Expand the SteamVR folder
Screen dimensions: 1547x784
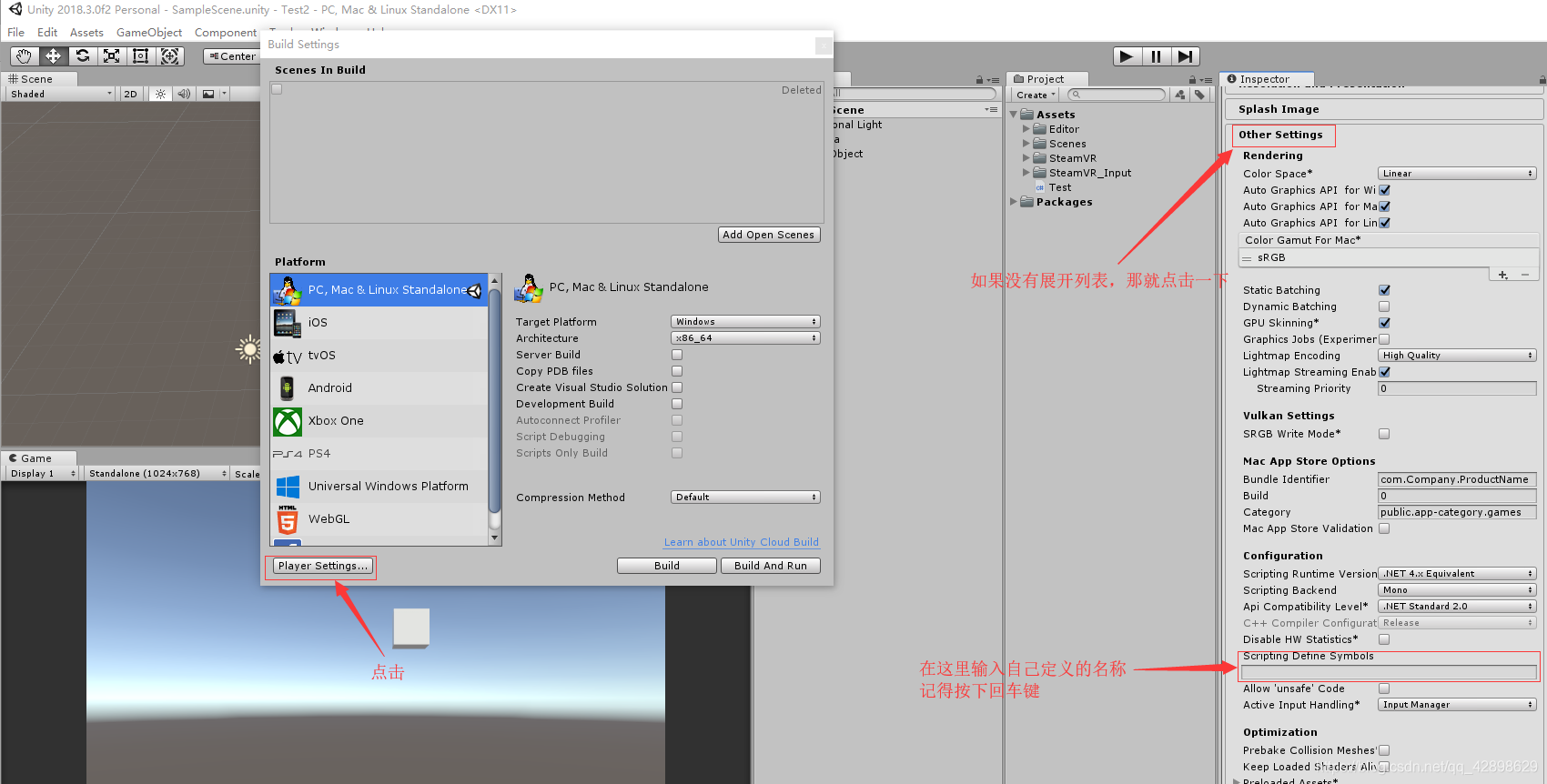1026,158
